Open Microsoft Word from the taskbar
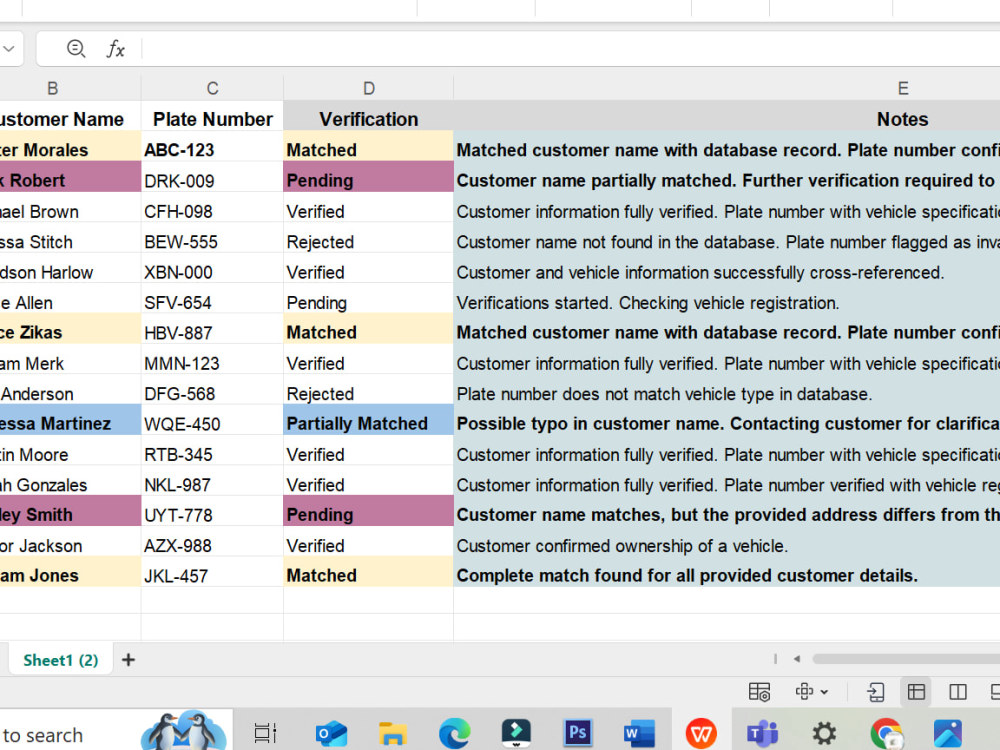The height and width of the screenshot is (750, 1000). tap(639, 733)
